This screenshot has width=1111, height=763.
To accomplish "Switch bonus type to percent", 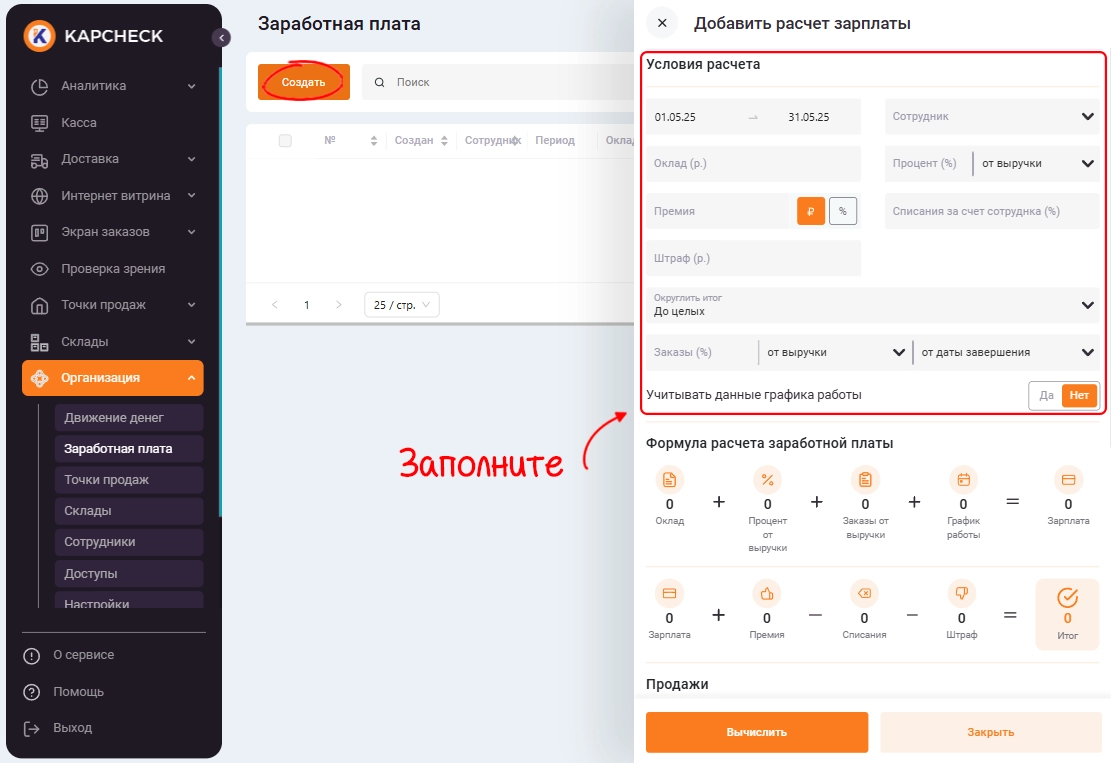I will (x=842, y=211).
